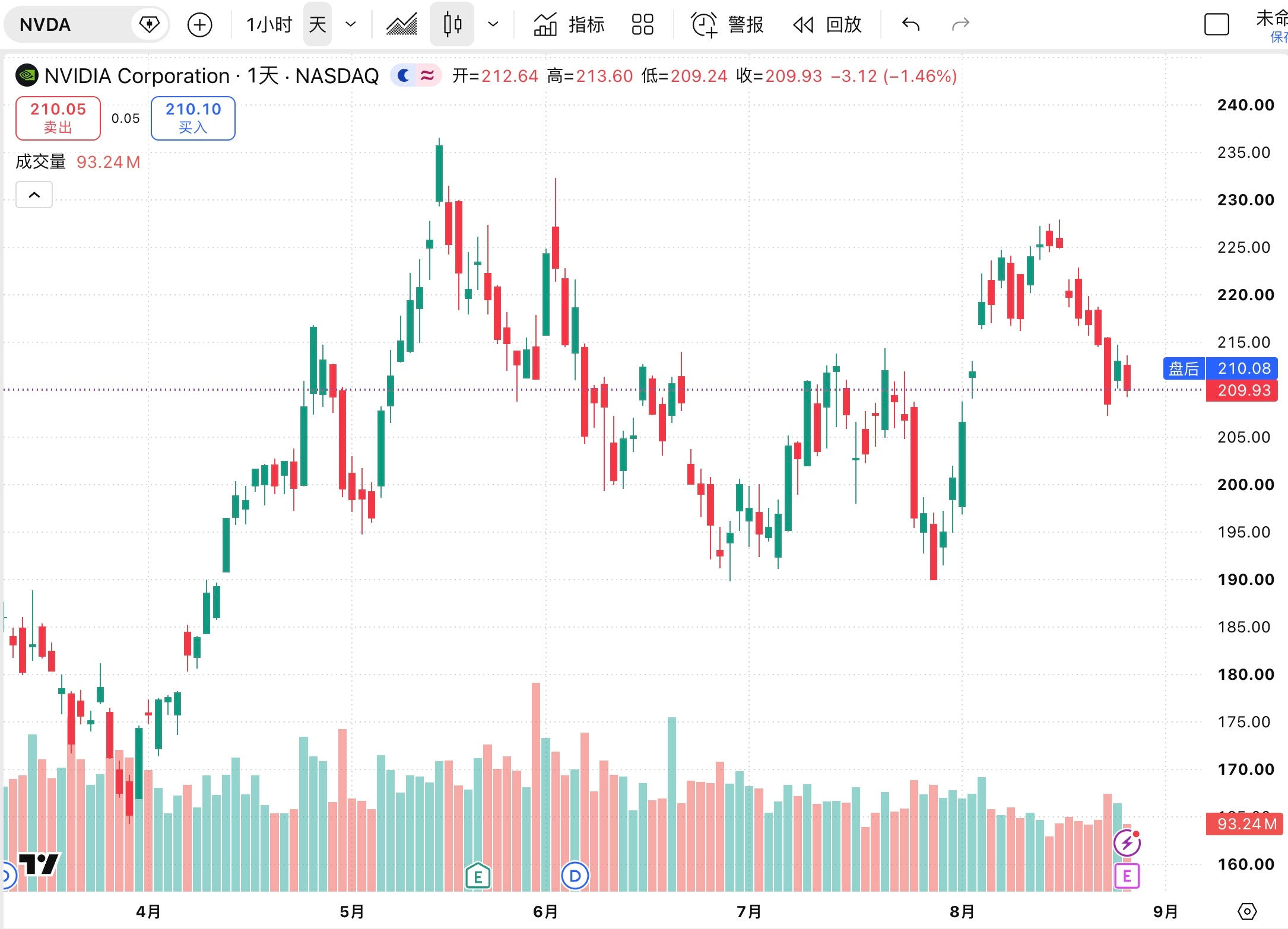The image size is (1288, 929).
Task: Click the 210.05 卖出 sell button
Action: (58, 119)
